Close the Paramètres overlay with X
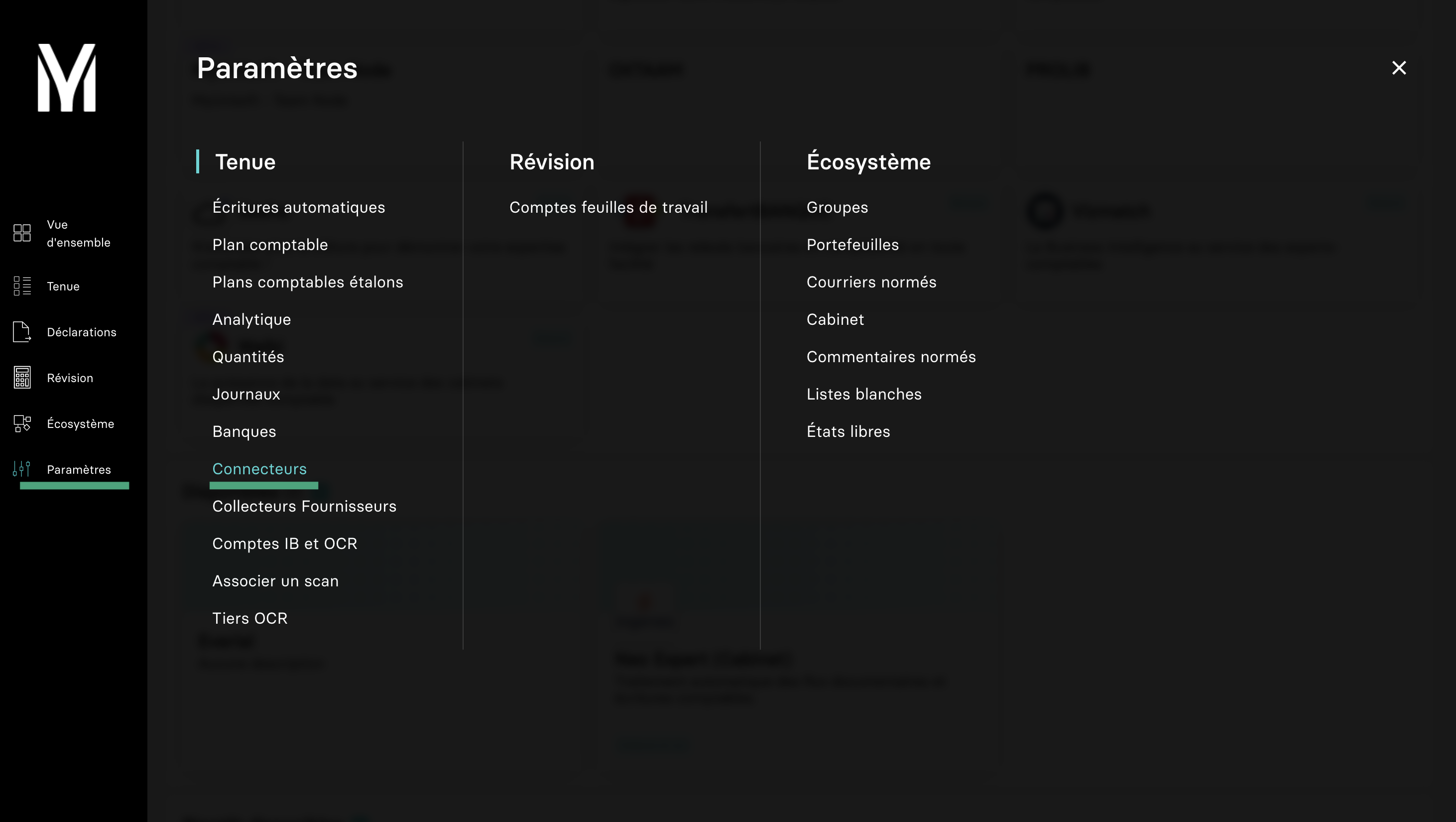 tap(1398, 68)
